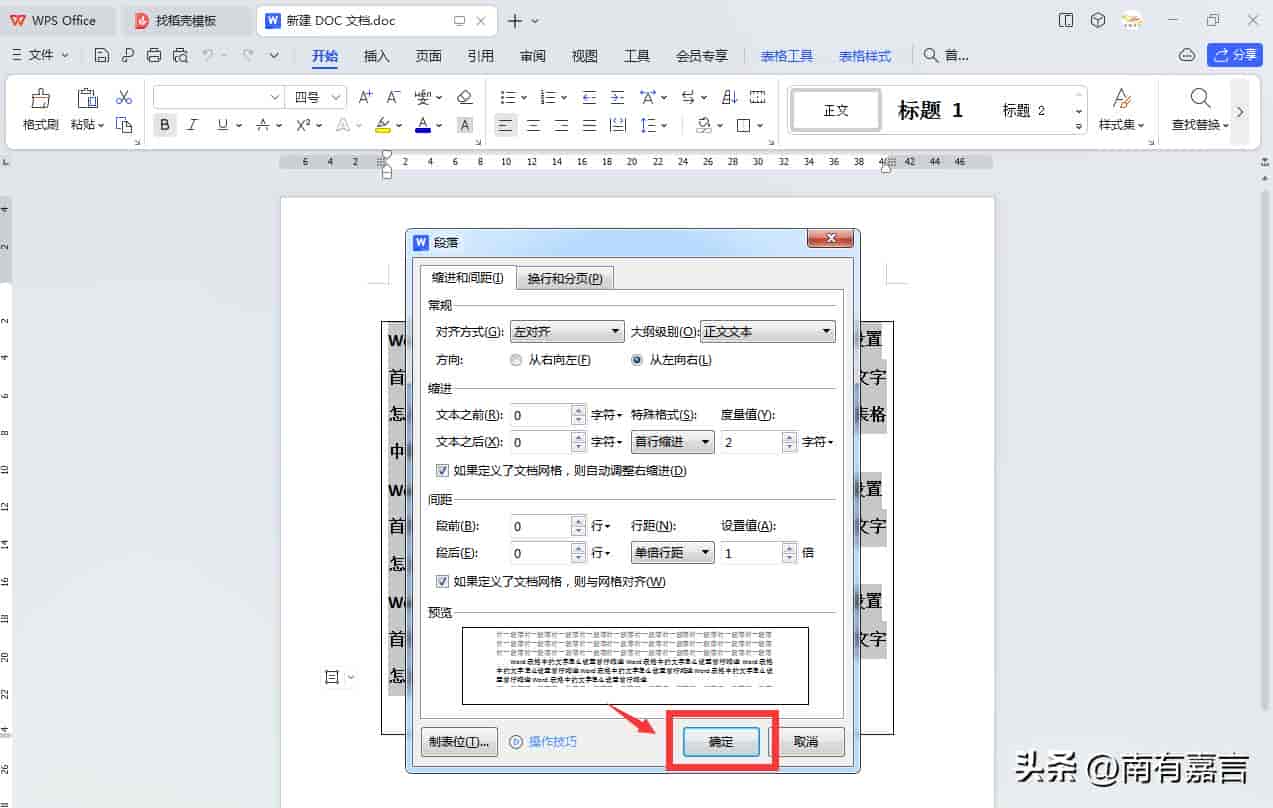Click the Sort (A-Z) icon

(x=729, y=97)
